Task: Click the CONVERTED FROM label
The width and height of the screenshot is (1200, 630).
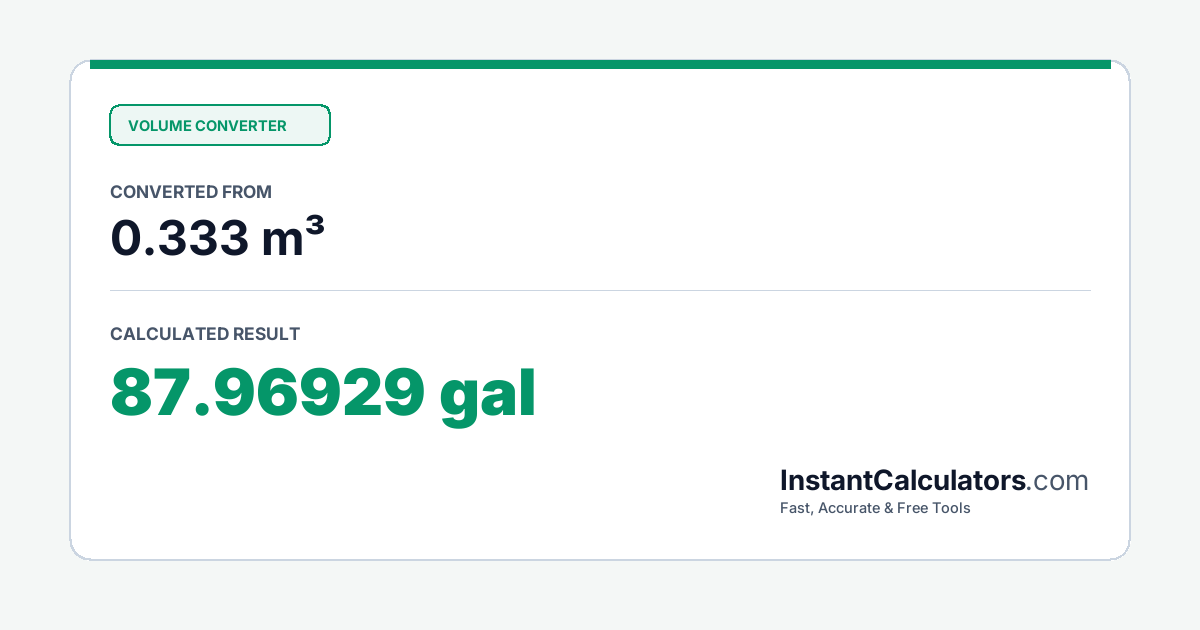Action: click(191, 192)
